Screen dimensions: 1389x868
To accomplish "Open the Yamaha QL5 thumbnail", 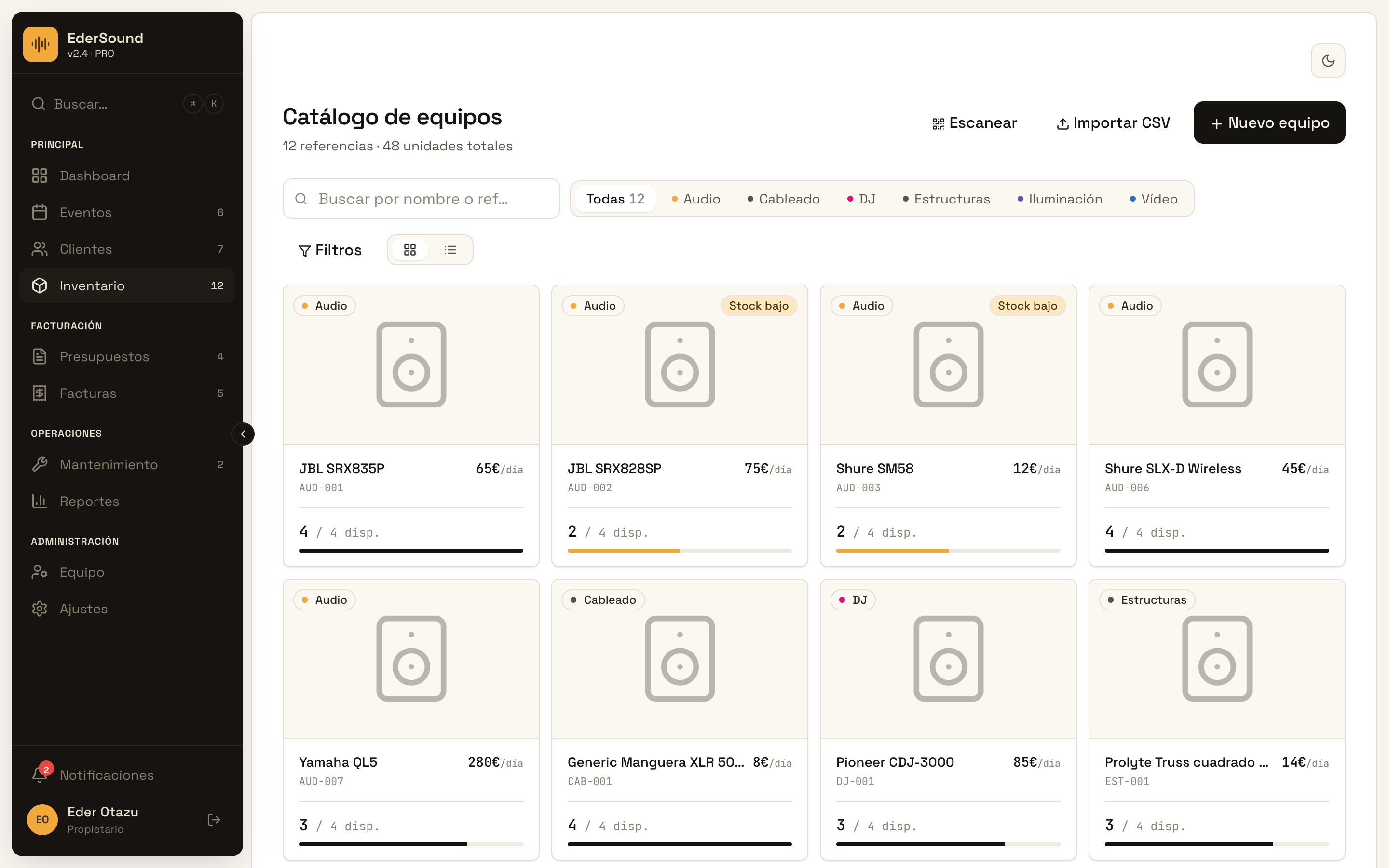I will (411, 658).
